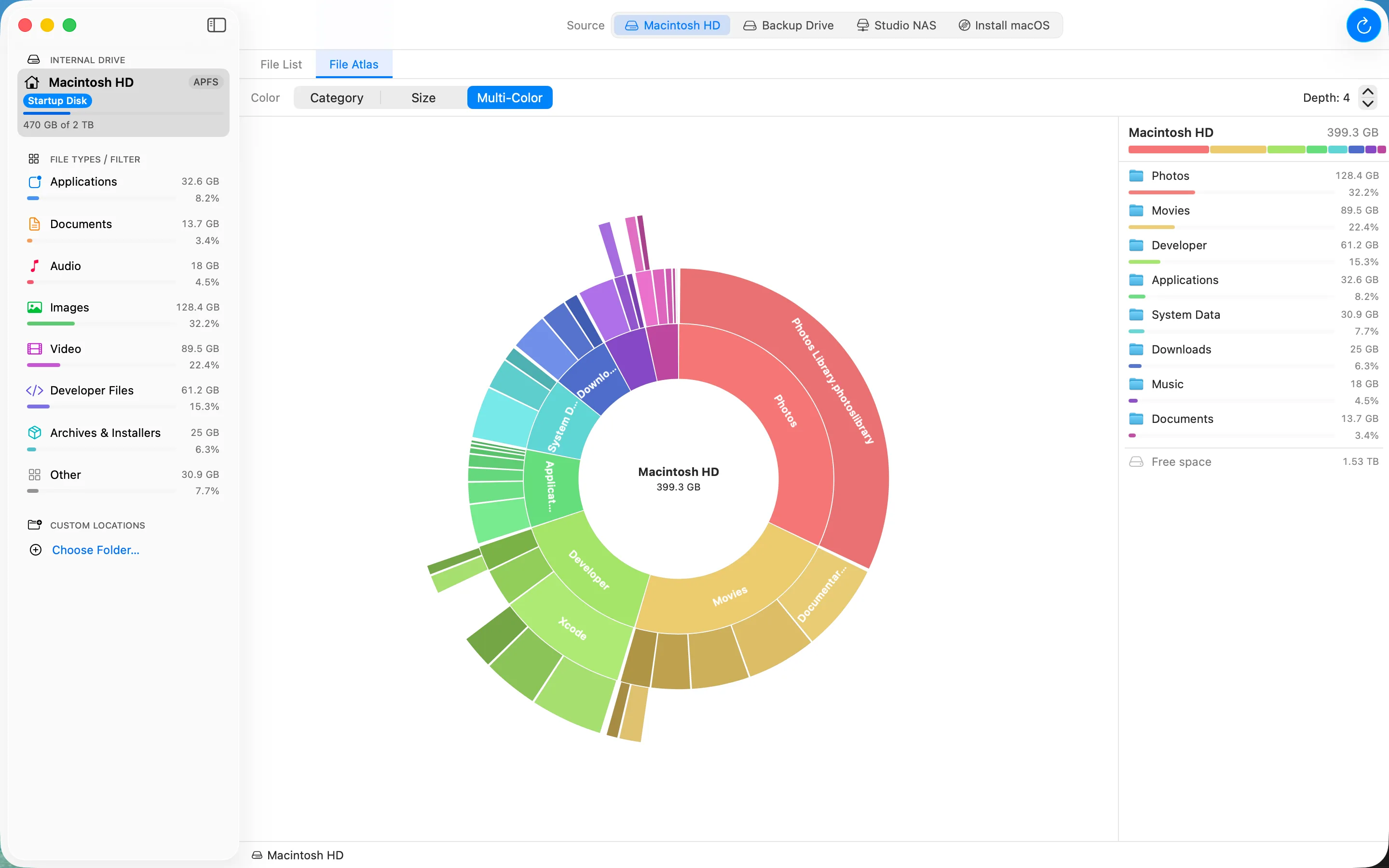
Task: Open the System Data row in the right list
Action: 1253,322
